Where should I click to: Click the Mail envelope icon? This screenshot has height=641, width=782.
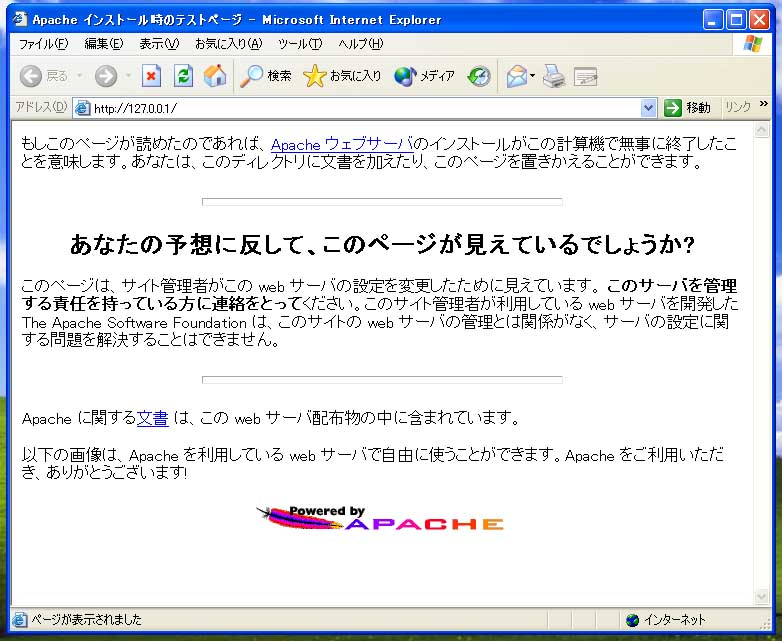(517, 76)
